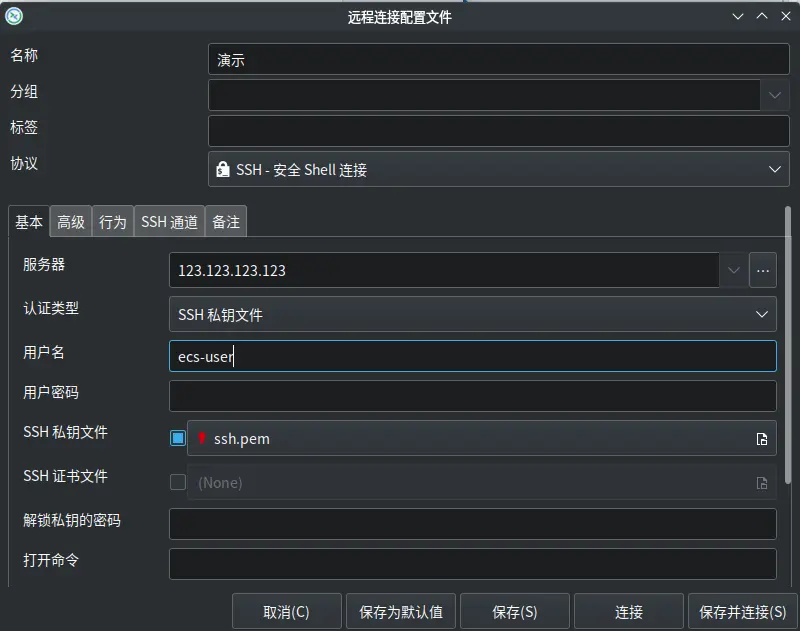Click the SSH protocol lock icon
800x631 pixels.
[x=222, y=170]
